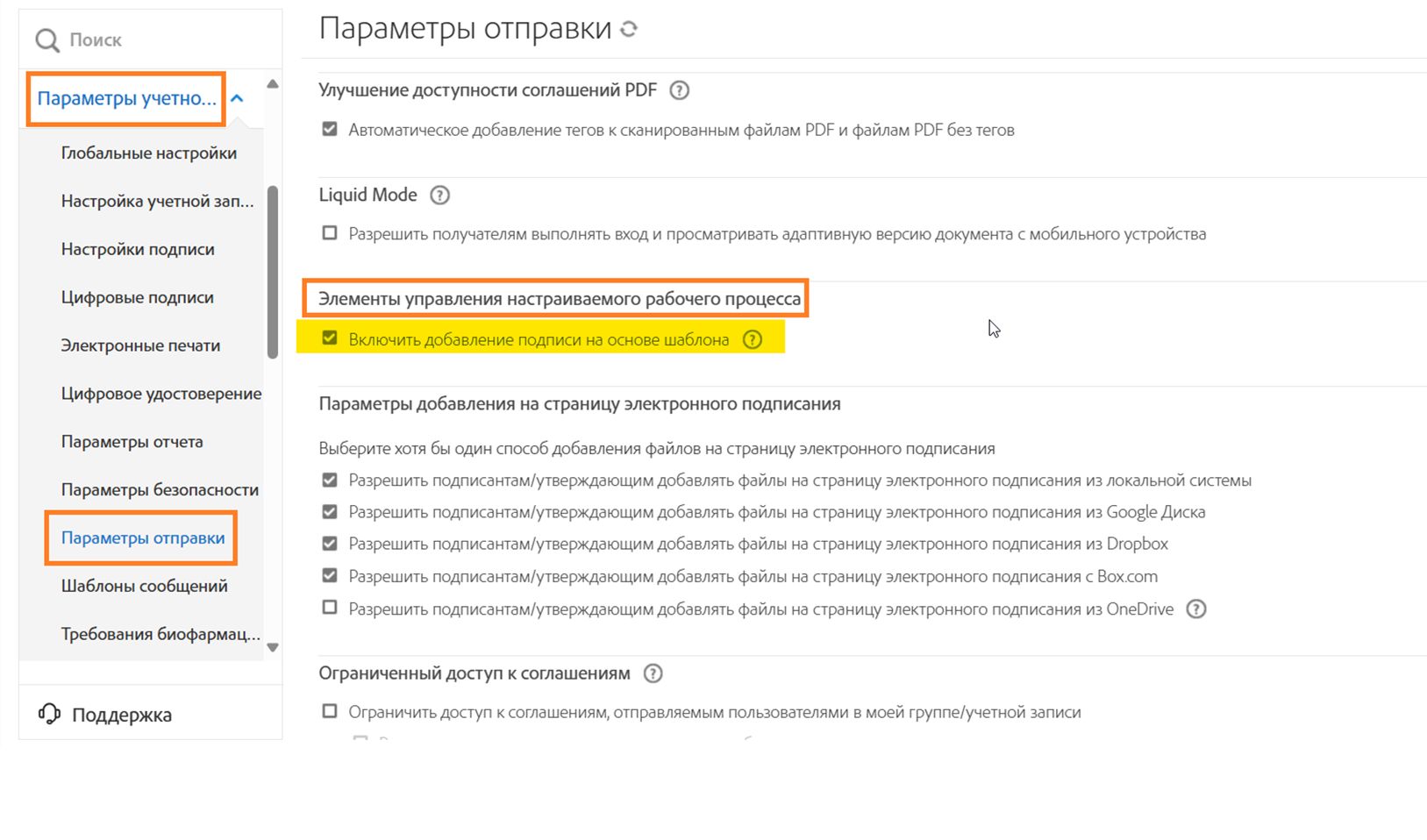Enable the Liquid Mode recipient checkbox
This screenshot has width=1427, height=840.
pyautogui.click(x=330, y=233)
